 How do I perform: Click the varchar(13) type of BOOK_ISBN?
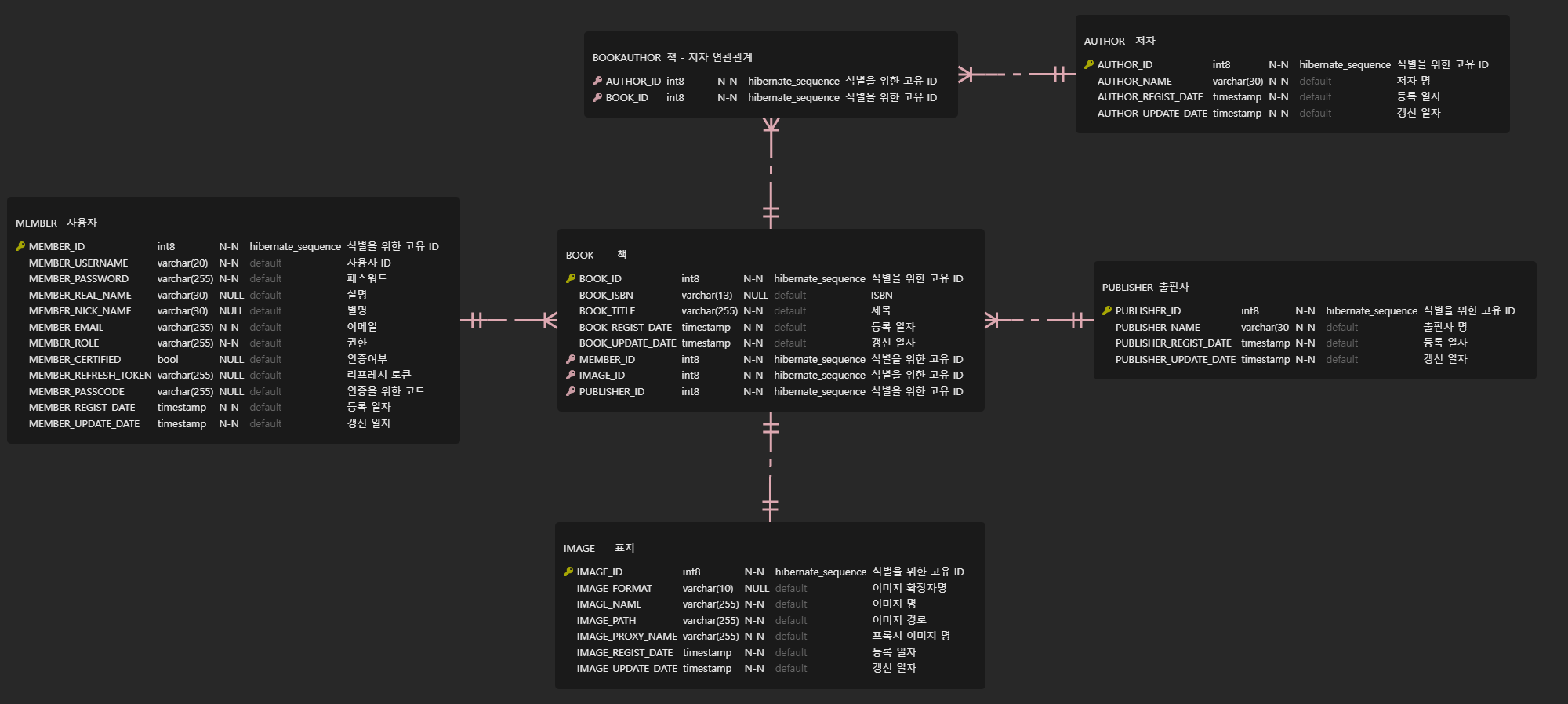pyautogui.click(x=707, y=295)
